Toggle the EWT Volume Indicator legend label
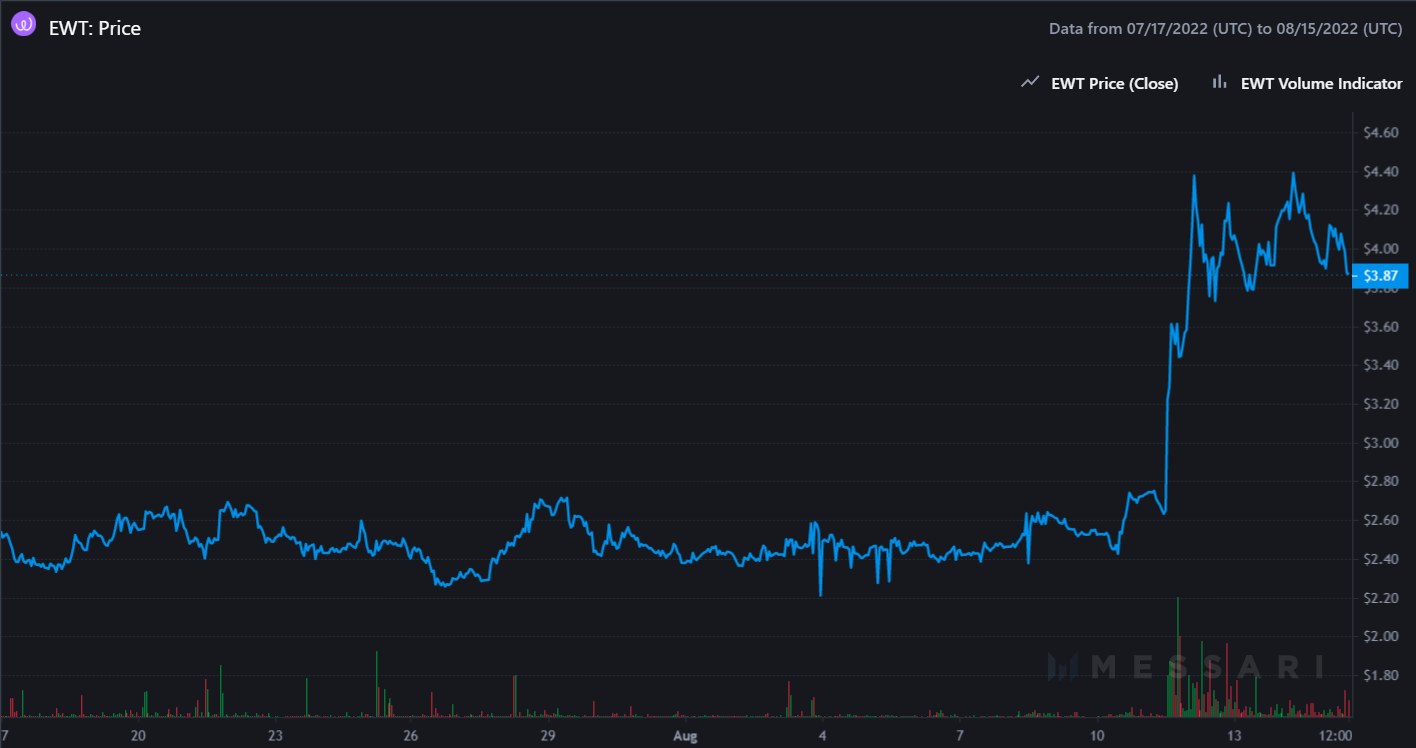The height and width of the screenshot is (748, 1416). 1321,84
